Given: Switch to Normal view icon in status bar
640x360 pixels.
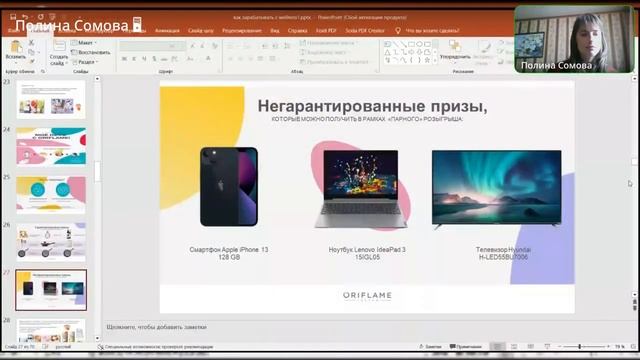Looking at the screenshot, I should [x=497, y=347].
